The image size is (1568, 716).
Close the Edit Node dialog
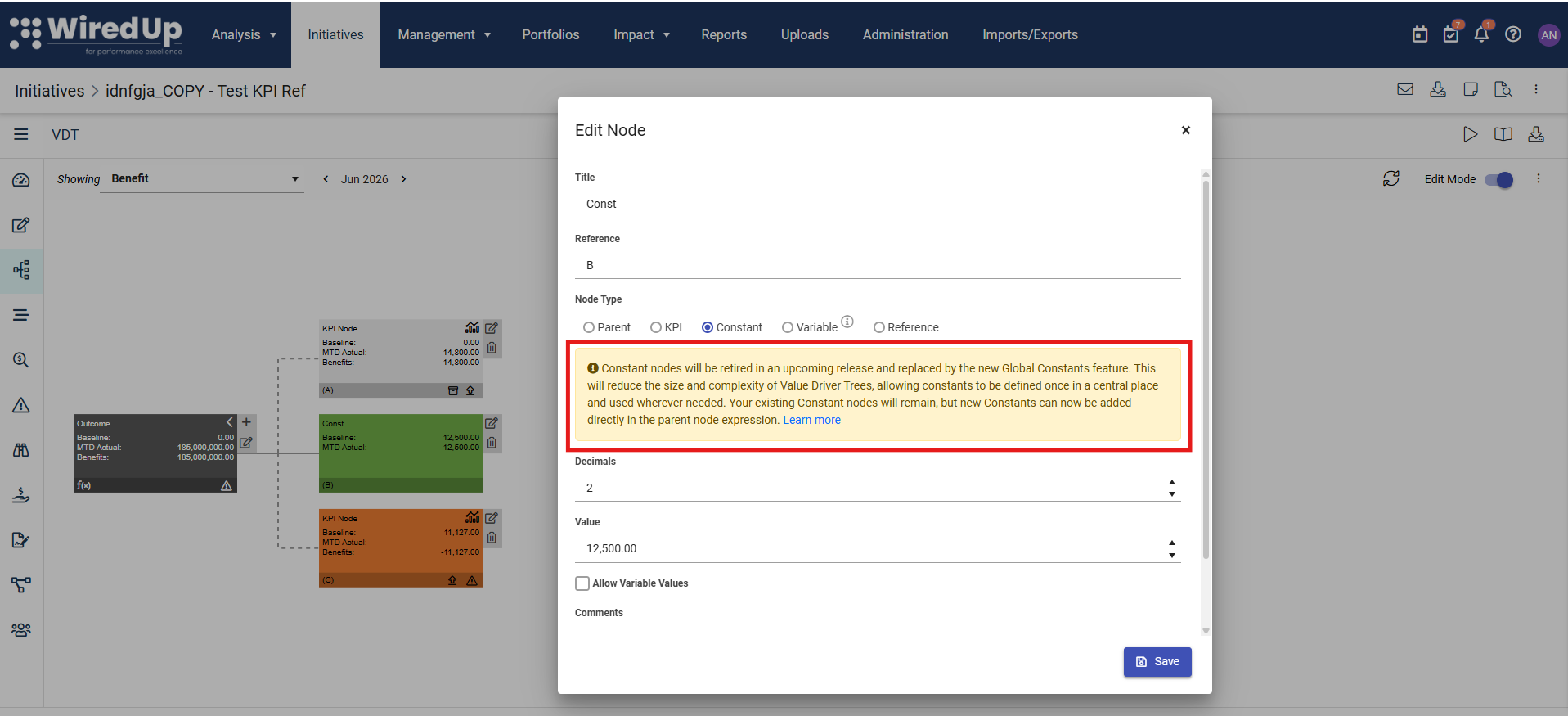tap(1185, 130)
